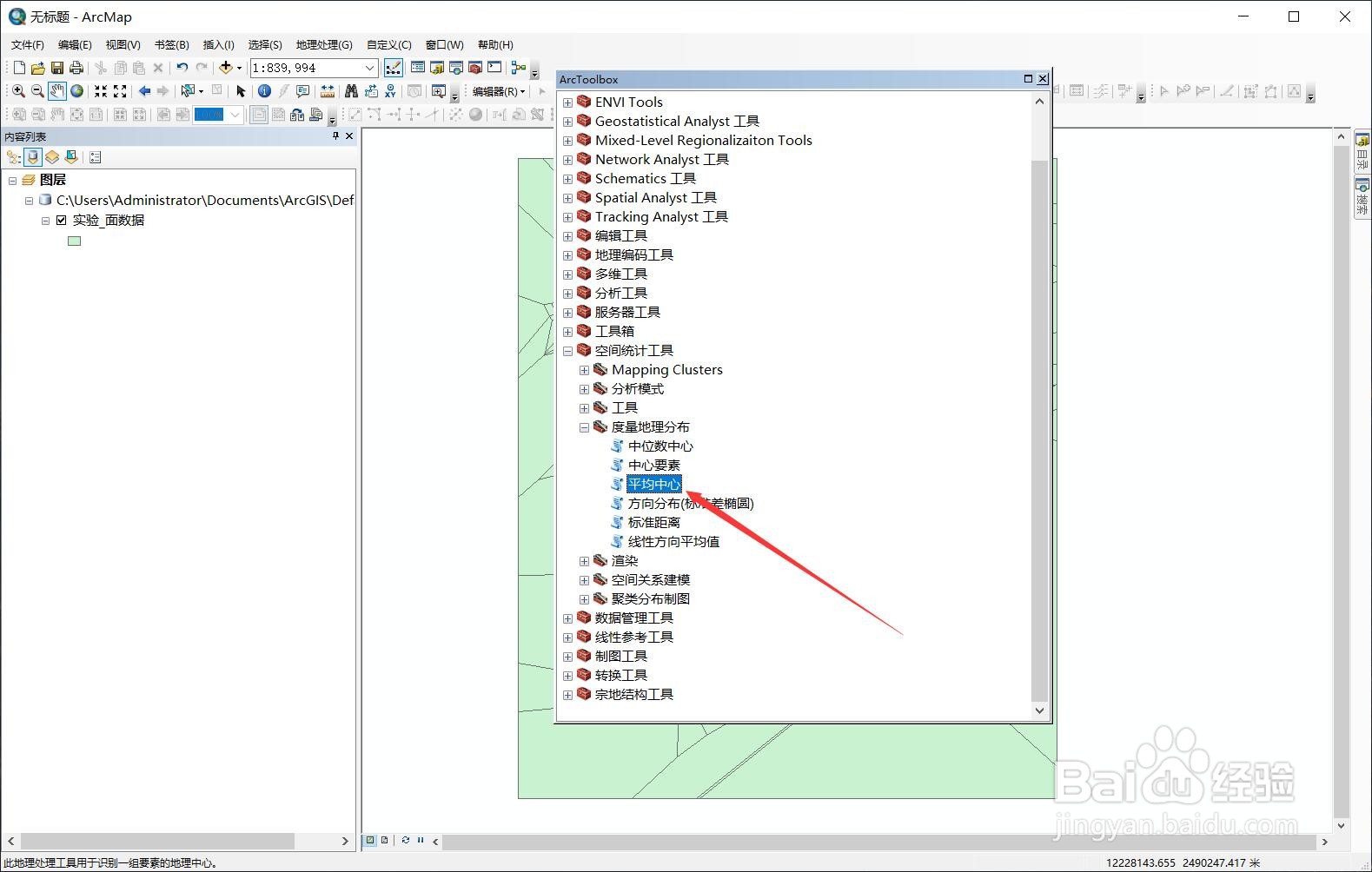Image resolution: width=1372 pixels, height=872 pixels.
Task: Pause drawing at map bottom
Action: click(421, 840)
